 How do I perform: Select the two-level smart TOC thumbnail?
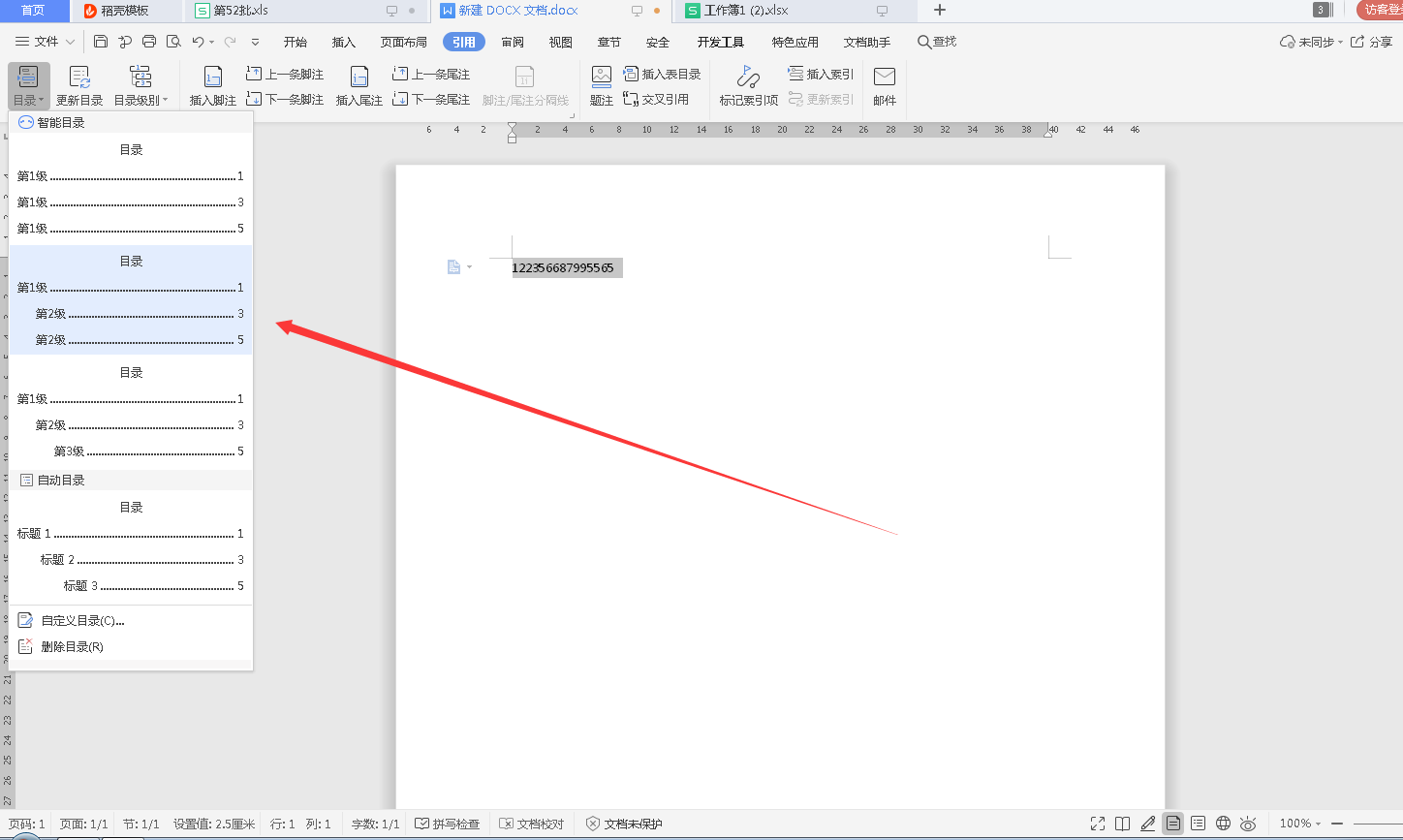coord(131,300)
